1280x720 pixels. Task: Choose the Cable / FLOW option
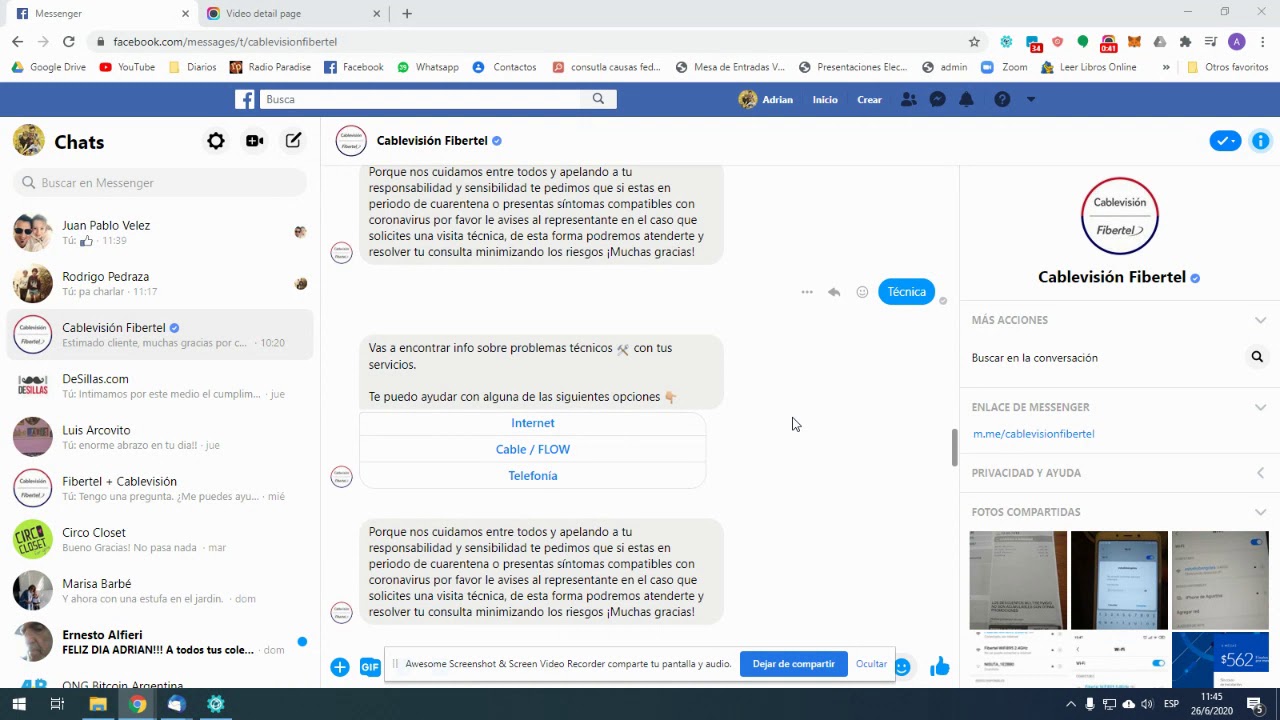(x=533, y=449)
